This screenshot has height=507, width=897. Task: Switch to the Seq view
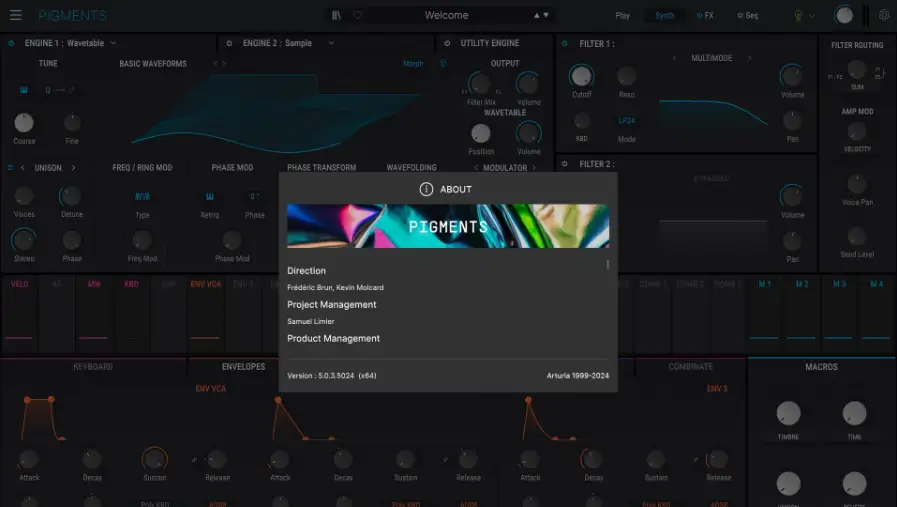pos(748,16)
